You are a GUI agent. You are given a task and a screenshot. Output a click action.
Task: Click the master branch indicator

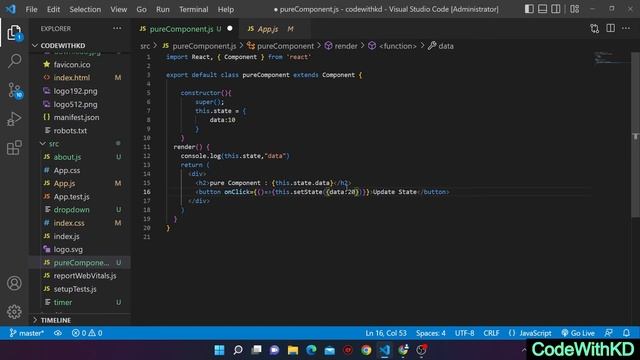(x=27, y=333)
